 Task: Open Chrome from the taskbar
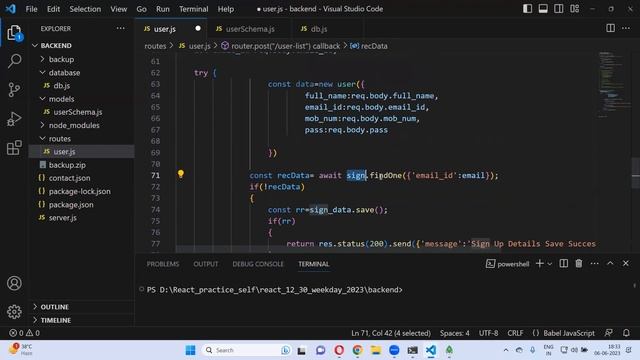click(x=358, y=350)
